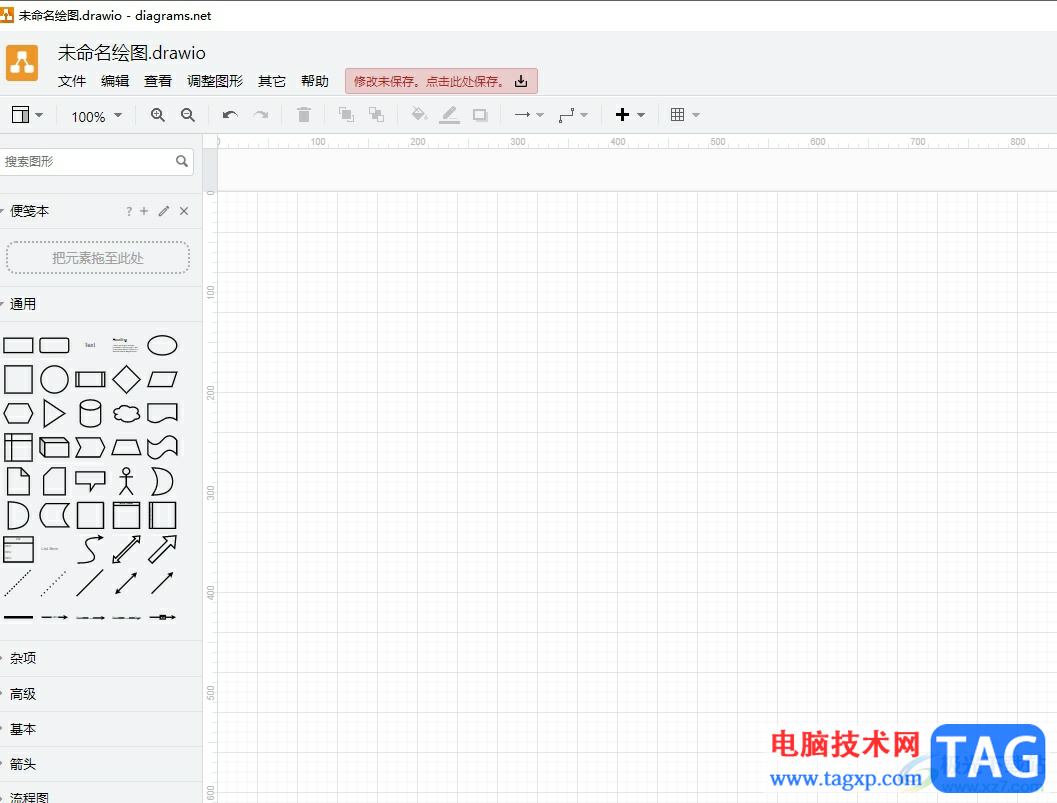1057x803 pixels.
Task: Expand the 箭头 shapes section
Action: pyautogui.click(x=22, y=764)
